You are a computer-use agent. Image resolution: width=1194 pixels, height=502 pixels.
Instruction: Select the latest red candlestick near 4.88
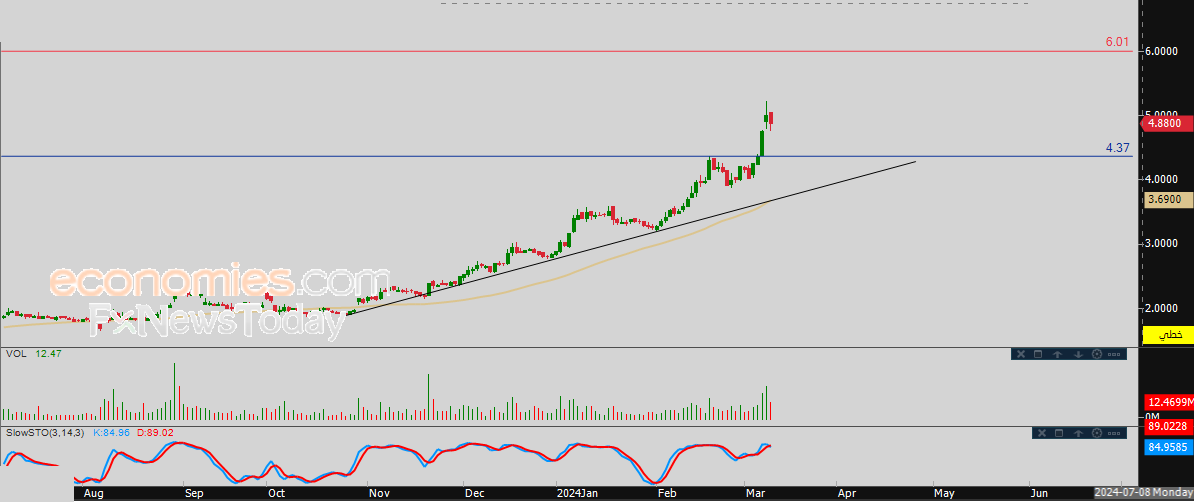[x=771, y=119]
